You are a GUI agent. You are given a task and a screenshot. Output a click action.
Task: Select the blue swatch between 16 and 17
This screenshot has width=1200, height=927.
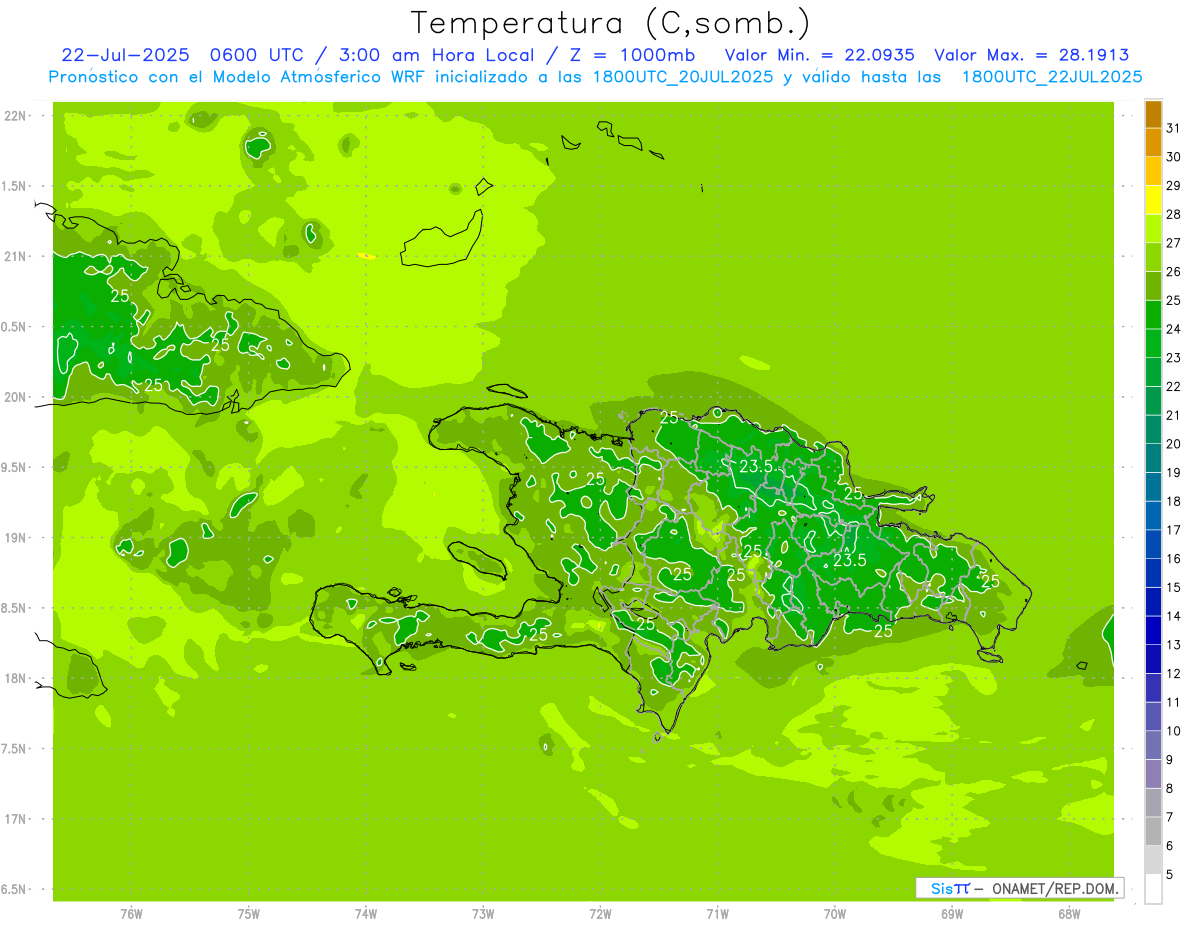1153,545
